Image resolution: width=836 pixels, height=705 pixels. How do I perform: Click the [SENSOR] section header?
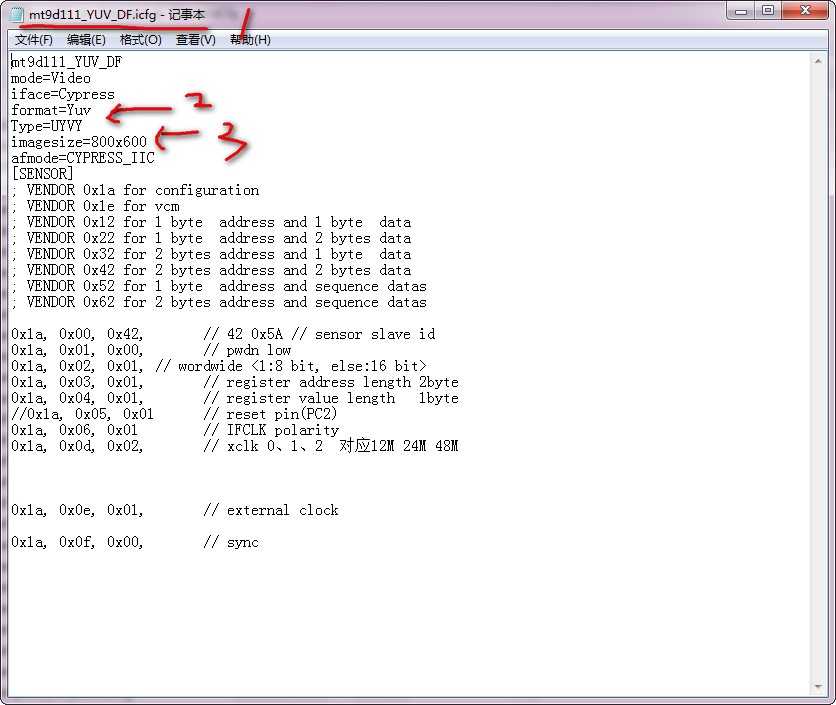pyautogui.click(x=43, y=174)
